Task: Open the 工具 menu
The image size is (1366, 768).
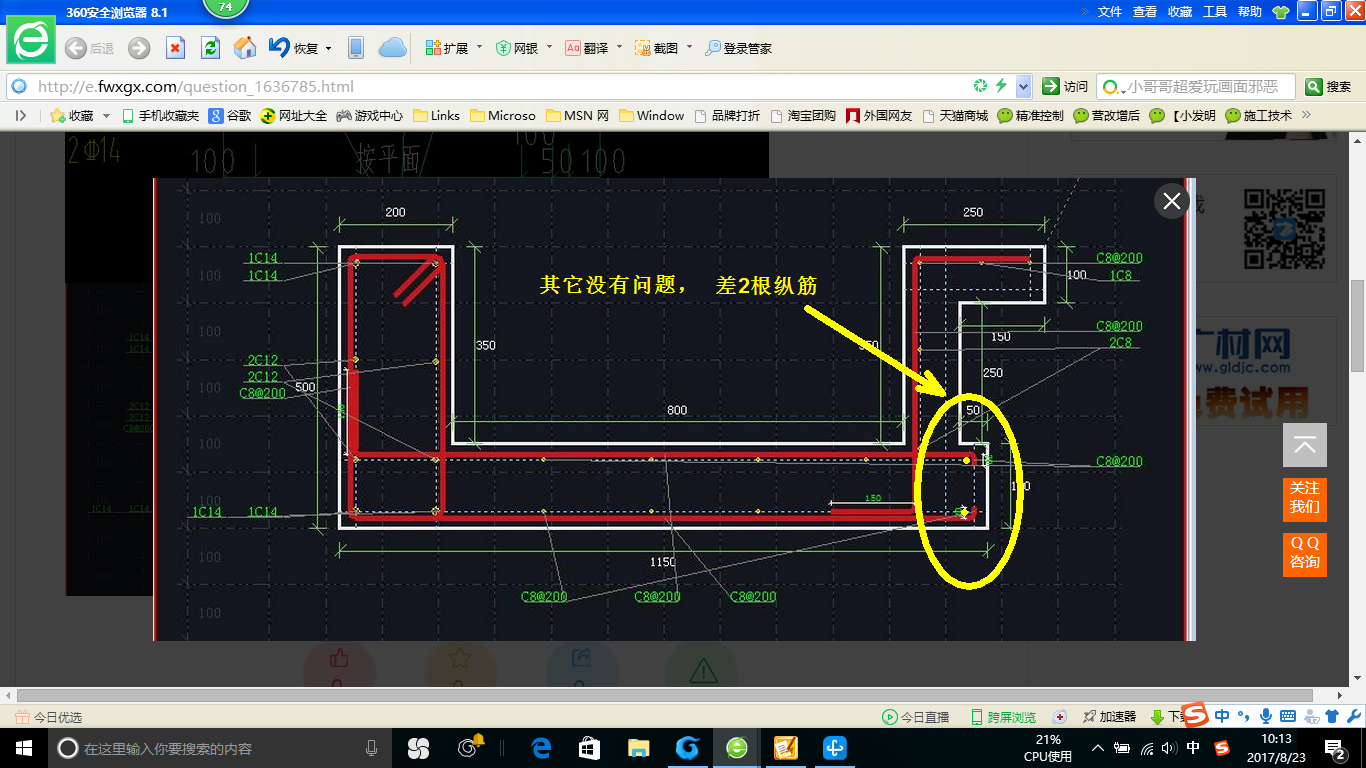Action: pyautogui.click(x=1215, y=12)
